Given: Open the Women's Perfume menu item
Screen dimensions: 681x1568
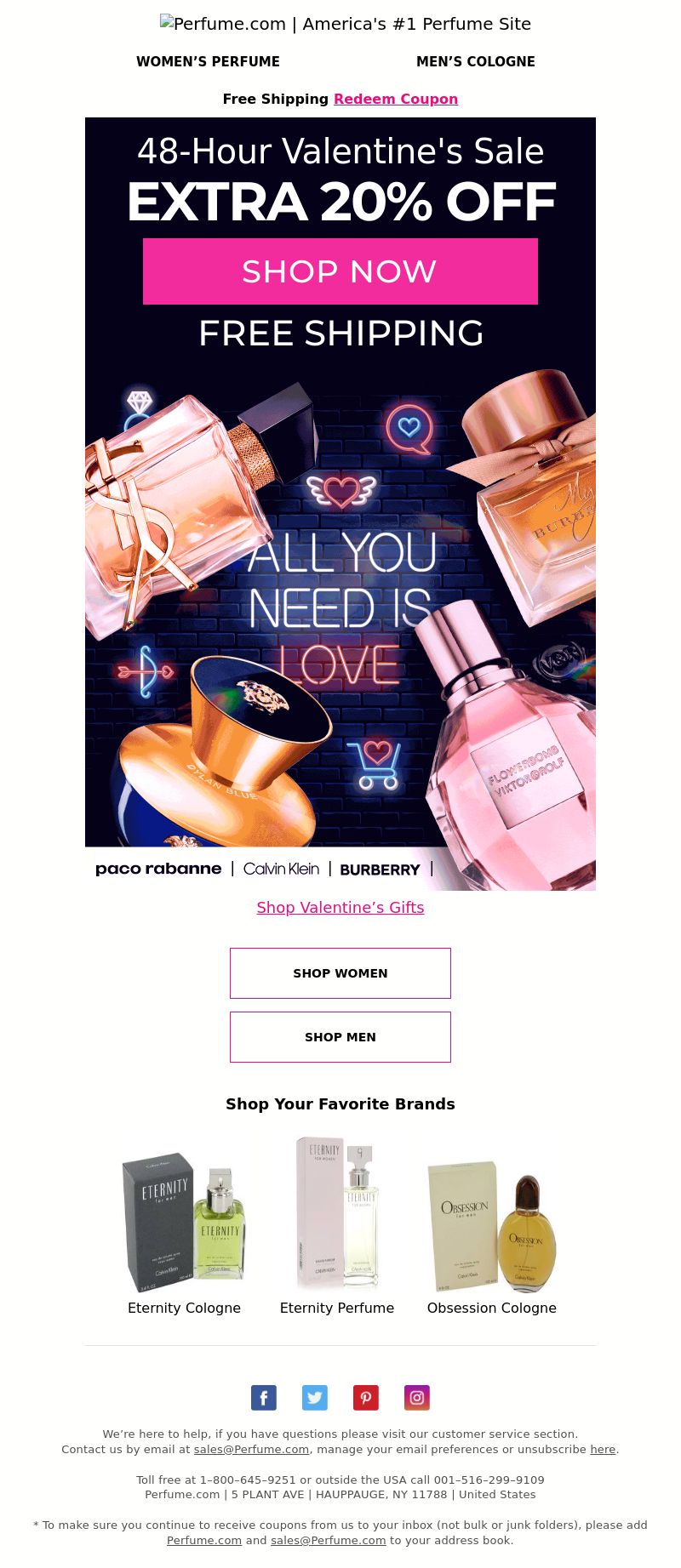Looking at the screenshot, I should tap(208, 61).
